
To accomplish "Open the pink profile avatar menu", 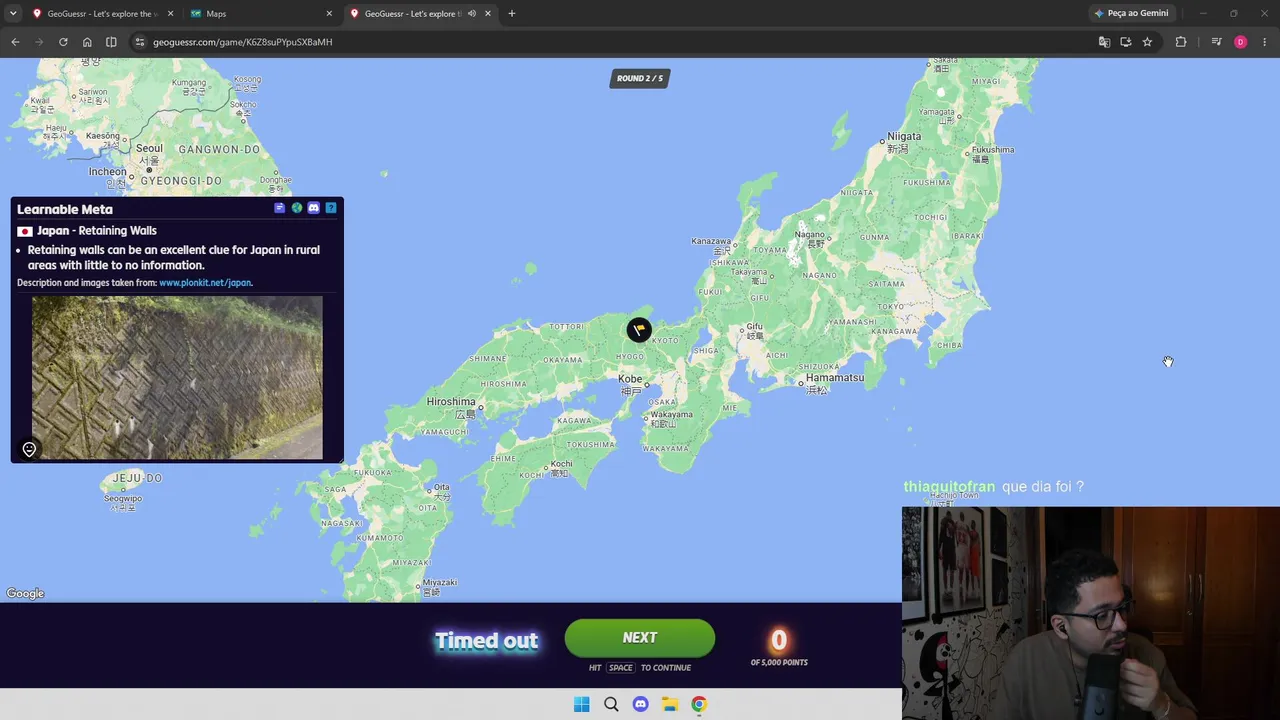I will [1240, 42].
